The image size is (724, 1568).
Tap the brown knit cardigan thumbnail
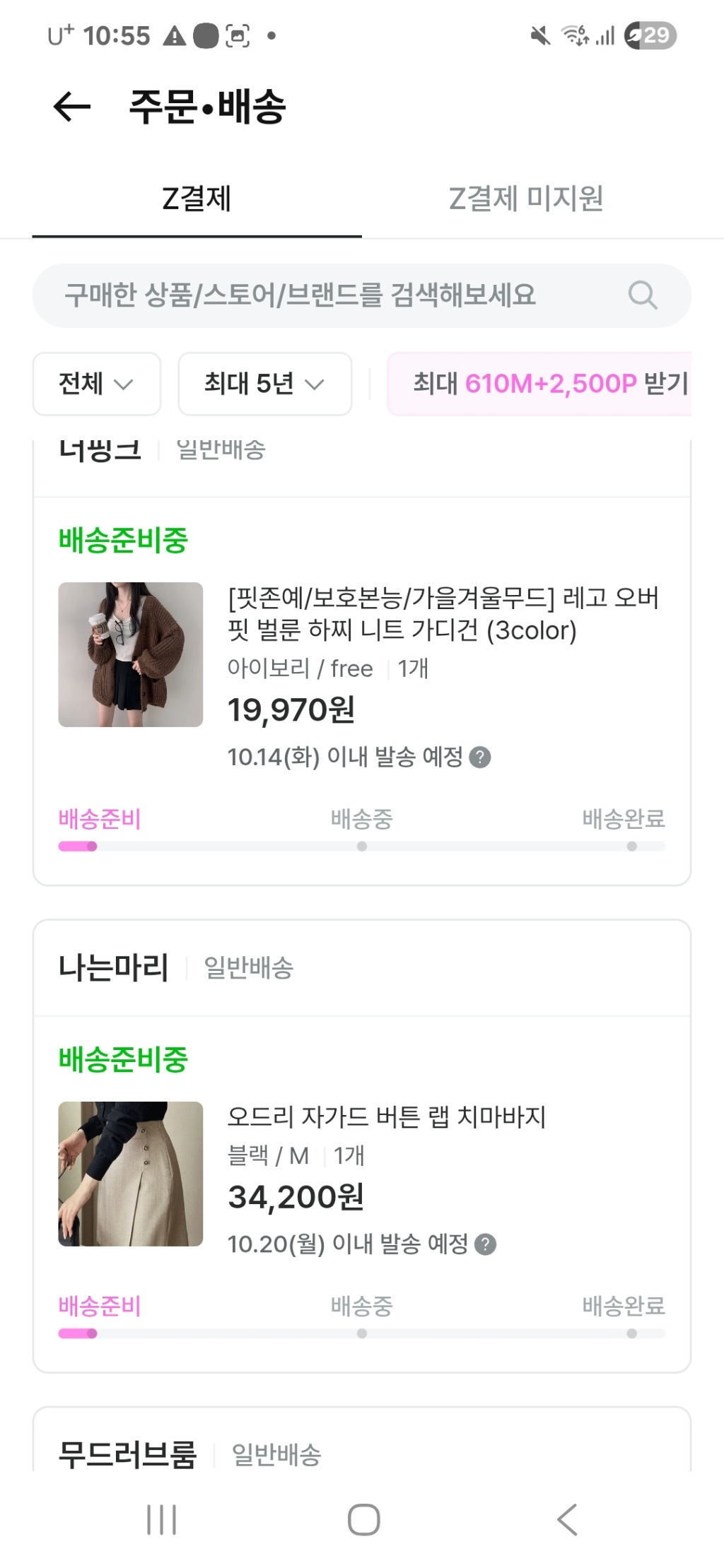pyautogui.click(x=131, y=654)
